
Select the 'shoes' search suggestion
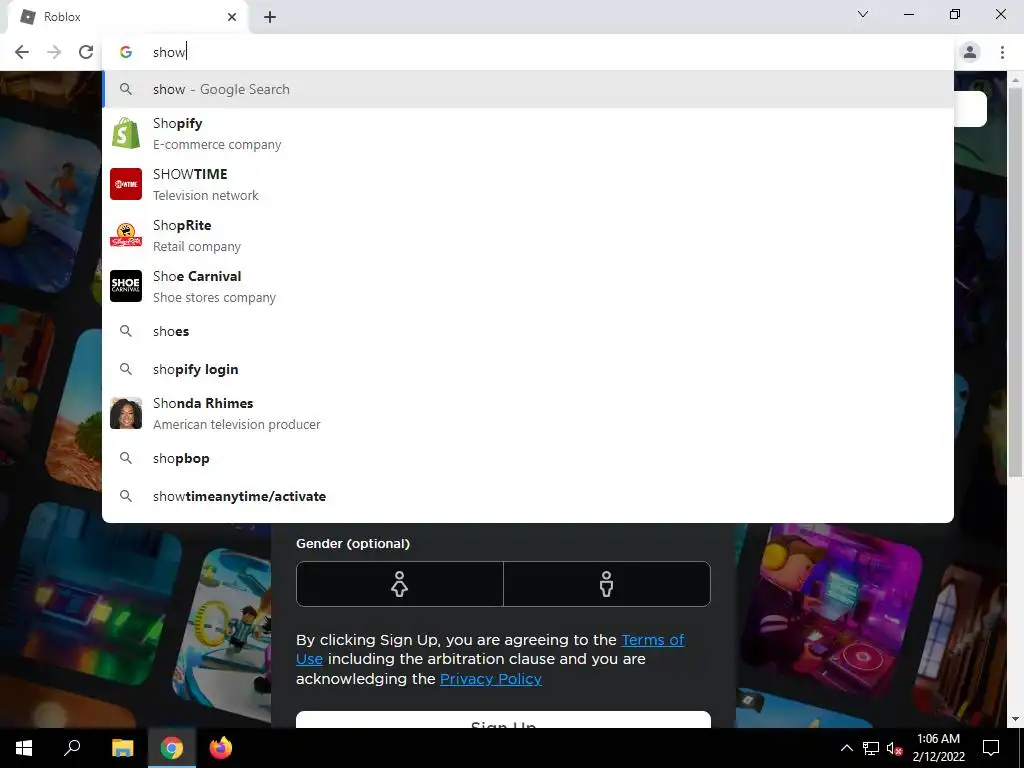(x=528, y=331)
